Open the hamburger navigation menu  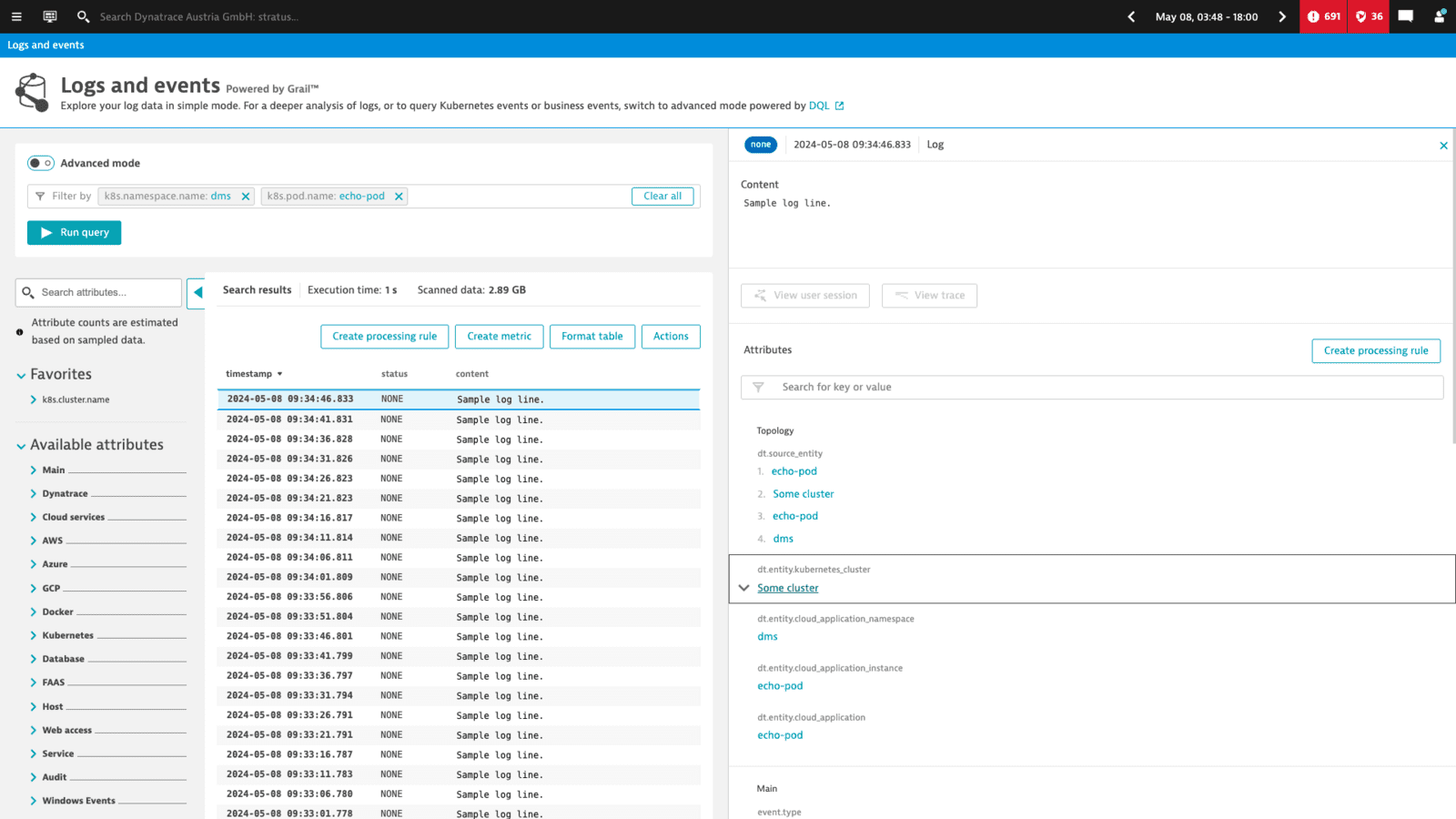tap(16, 16)
